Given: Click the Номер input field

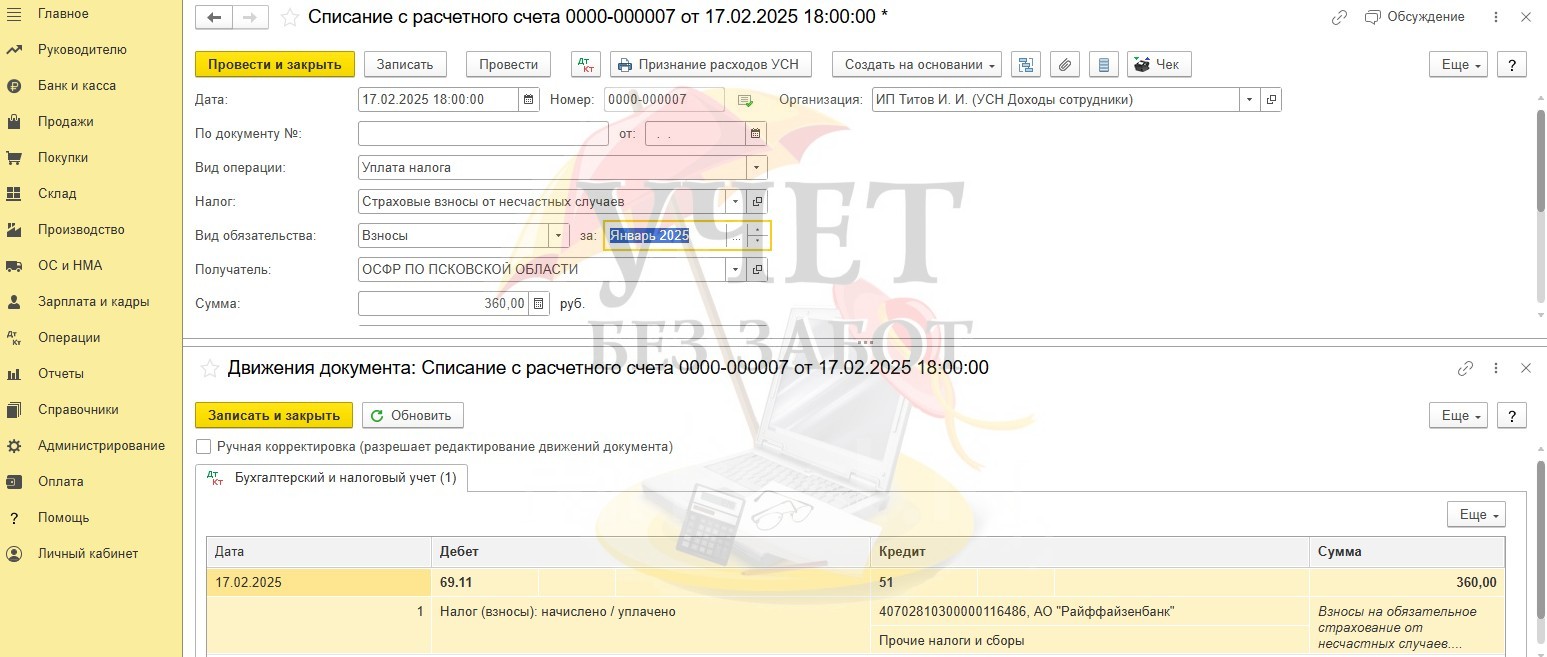Looking at the screenshot, I should click(x=664, y=100).
